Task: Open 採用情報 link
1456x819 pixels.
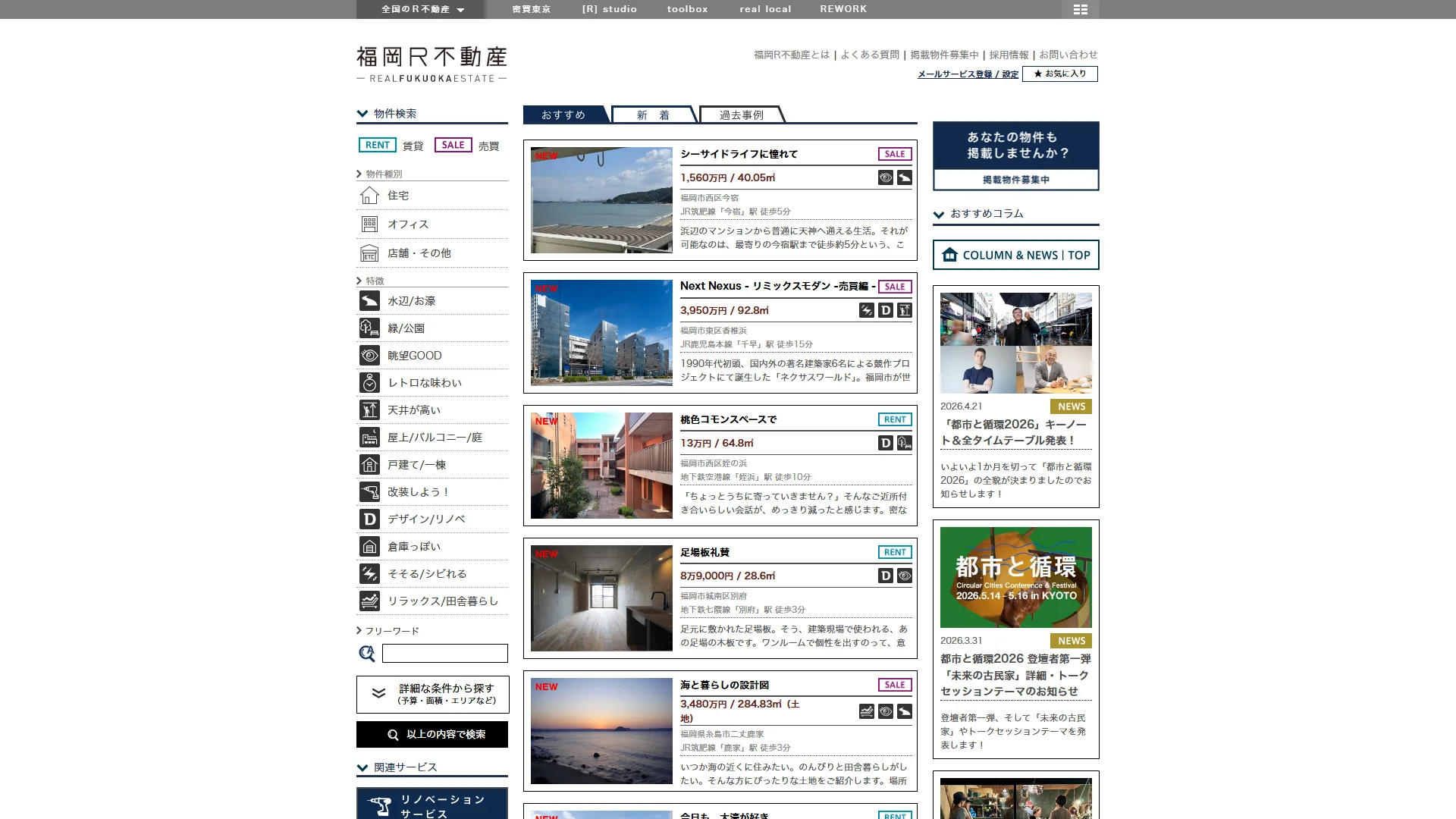Action: [1009, 55]
